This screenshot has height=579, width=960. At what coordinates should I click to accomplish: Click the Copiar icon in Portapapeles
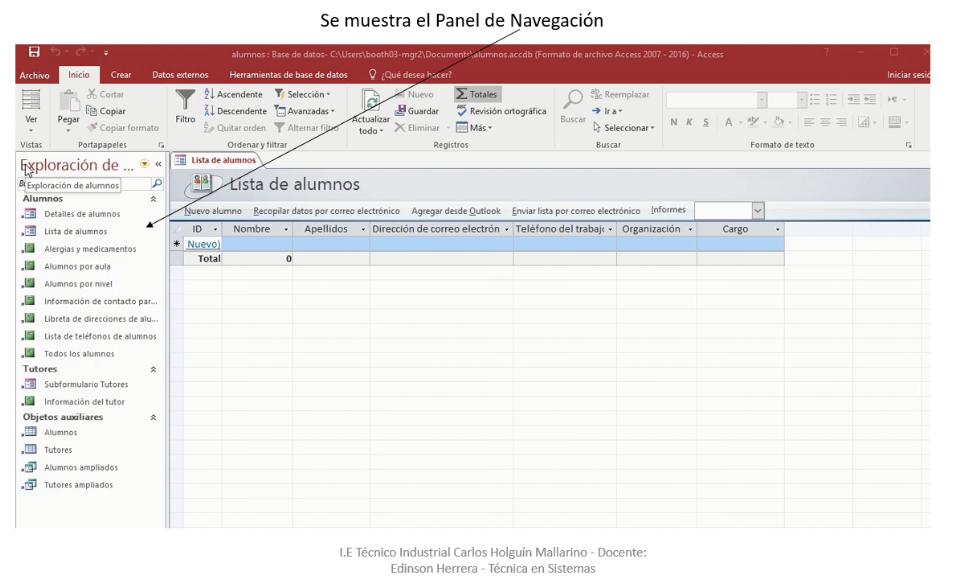tap(92, 111)
